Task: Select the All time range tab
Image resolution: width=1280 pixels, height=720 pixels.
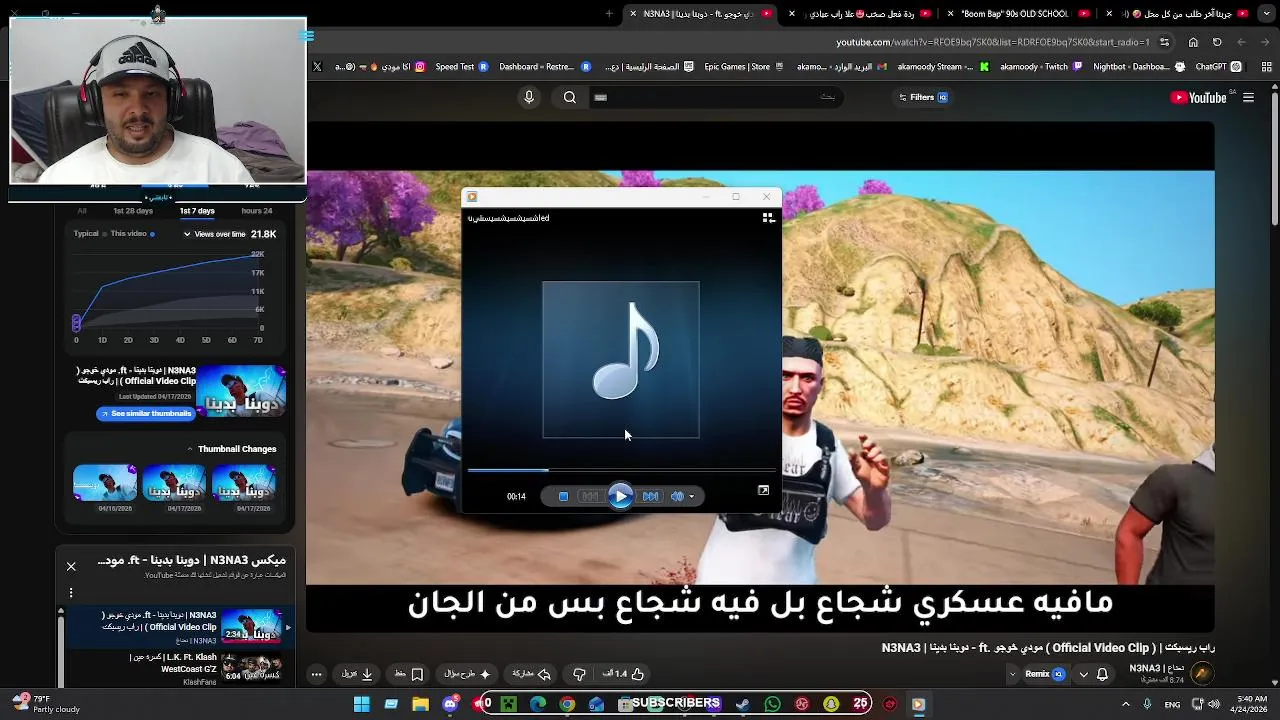Action: pos(82,211)
